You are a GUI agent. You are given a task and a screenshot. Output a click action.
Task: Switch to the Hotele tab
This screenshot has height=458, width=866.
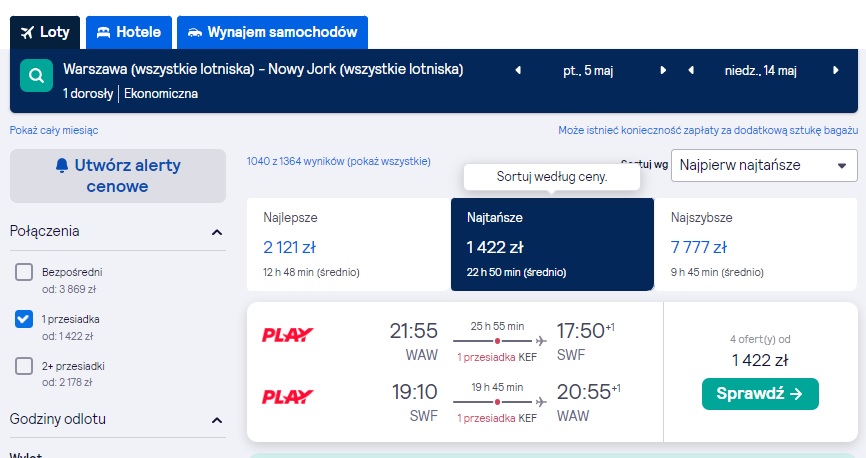click(x=129, y=33)
